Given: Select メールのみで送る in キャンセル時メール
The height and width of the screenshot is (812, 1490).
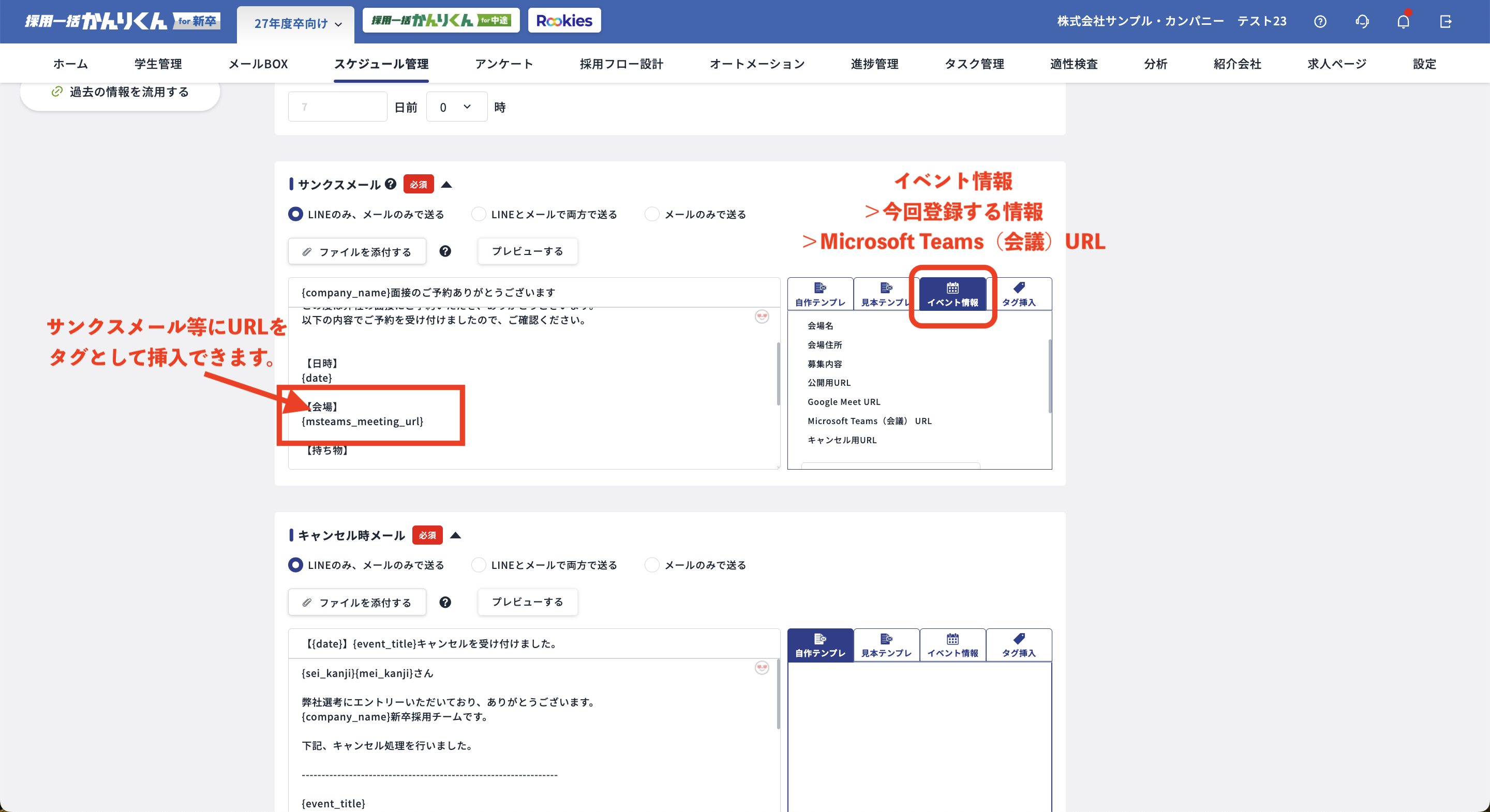Looking at the screenshot, I should coord(652,565).
